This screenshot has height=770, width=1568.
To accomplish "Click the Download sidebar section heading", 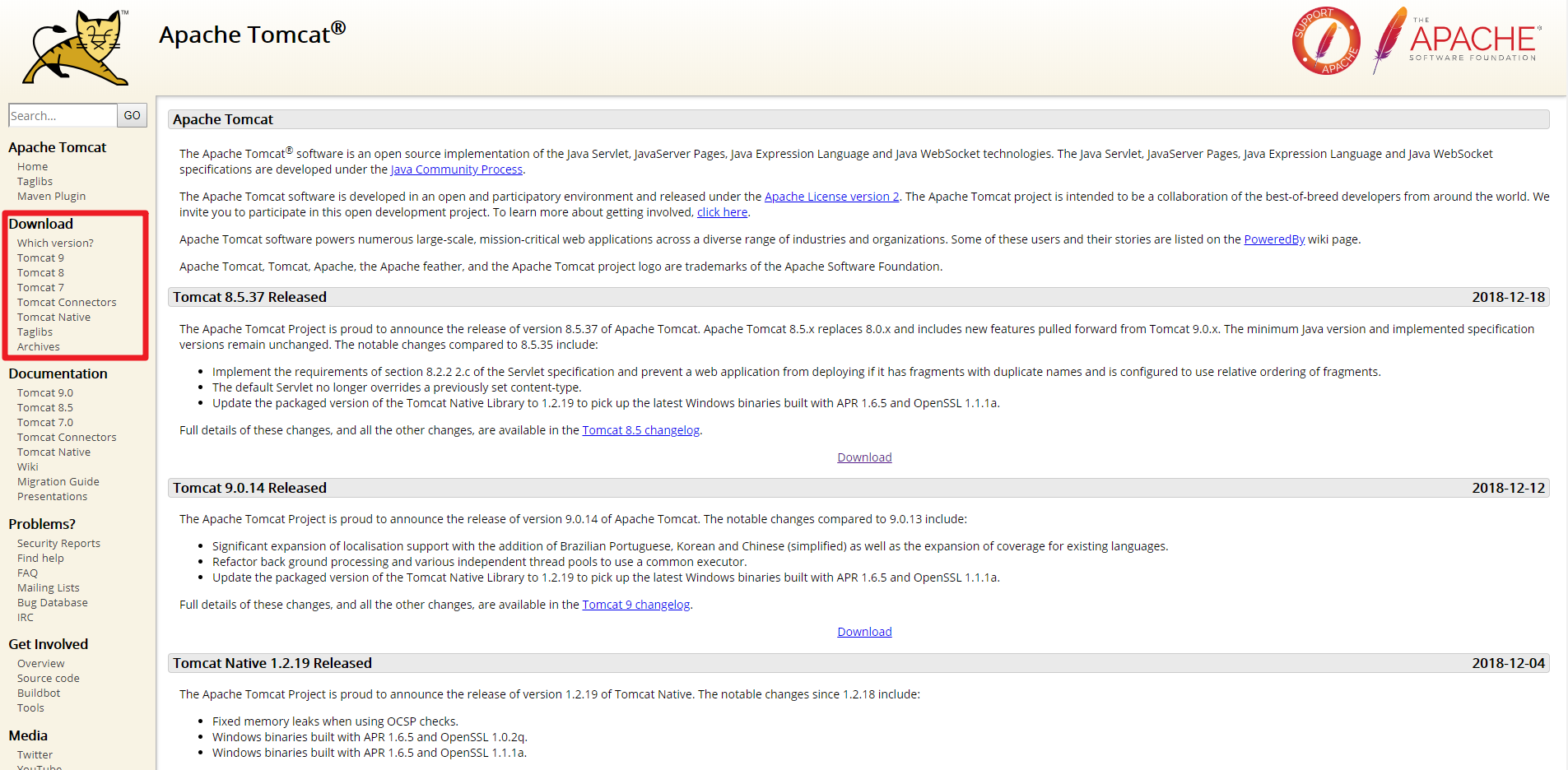I will [40, 224].
